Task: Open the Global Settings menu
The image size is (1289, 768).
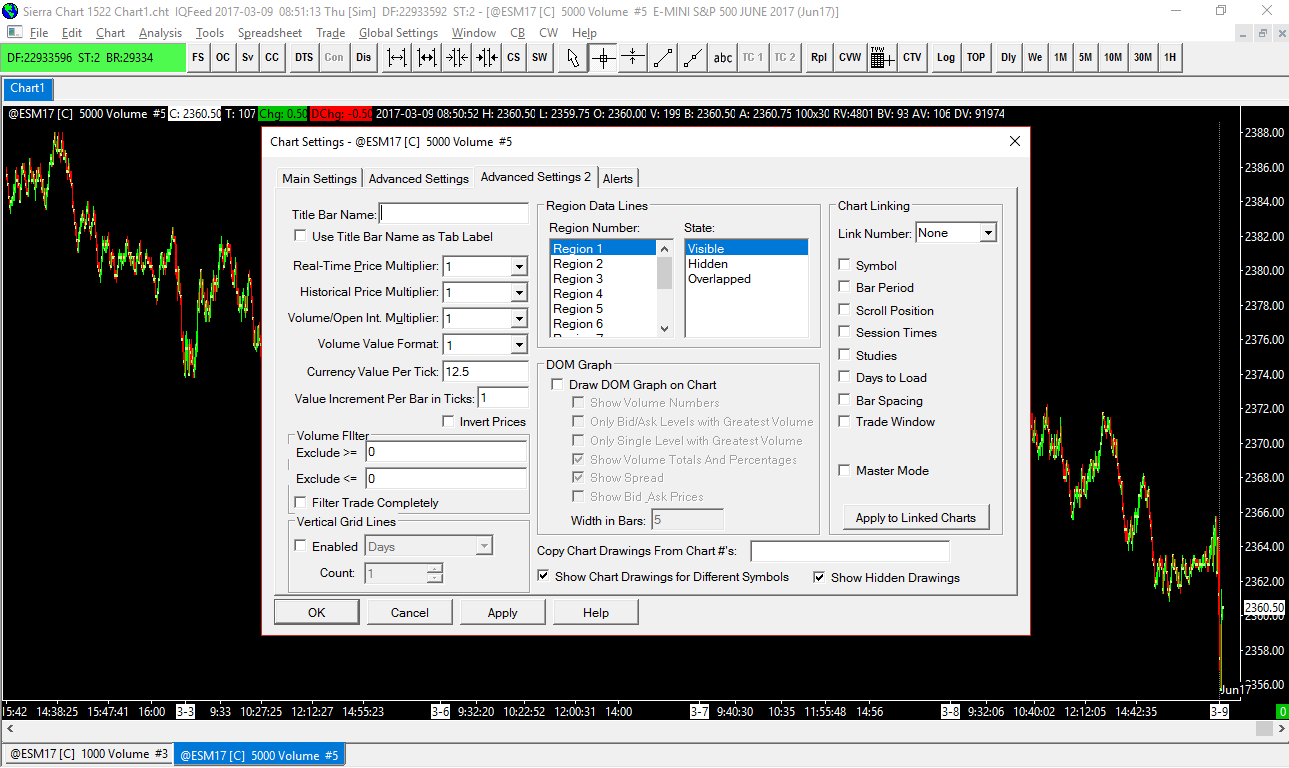Action: [x=398, y=33]
